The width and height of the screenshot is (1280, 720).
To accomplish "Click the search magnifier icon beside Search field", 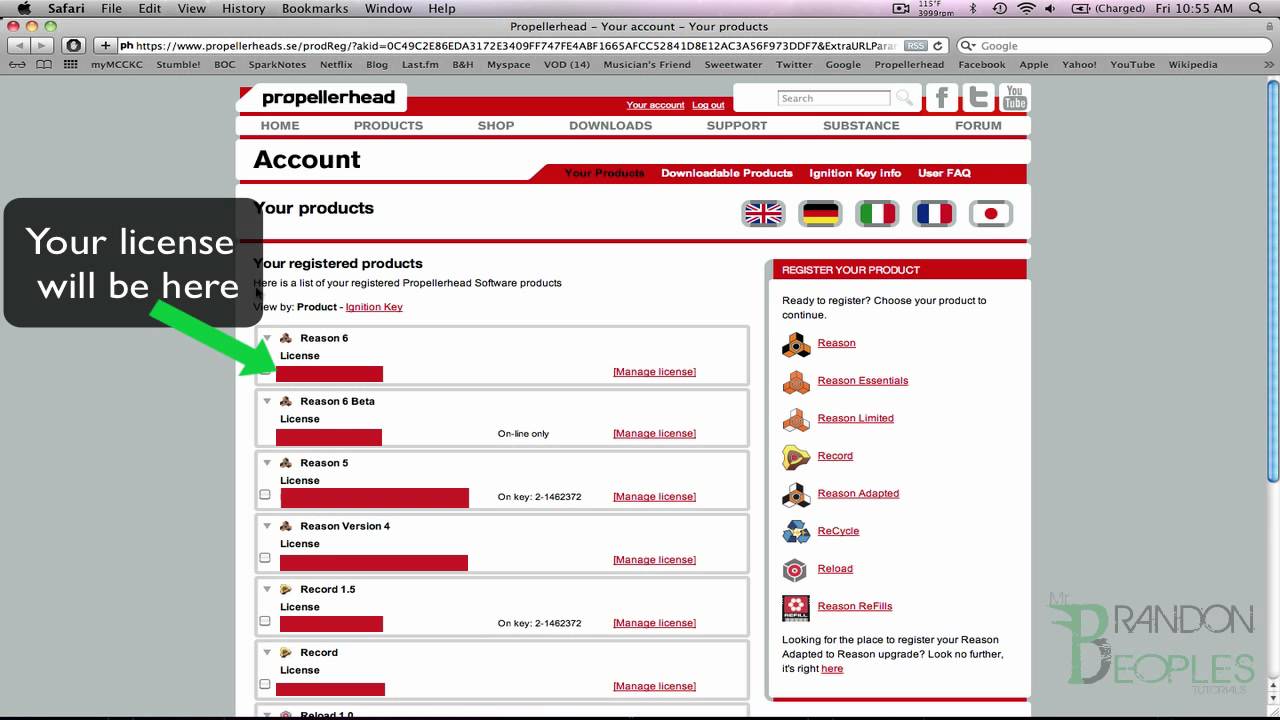I will tap(904, 98).
